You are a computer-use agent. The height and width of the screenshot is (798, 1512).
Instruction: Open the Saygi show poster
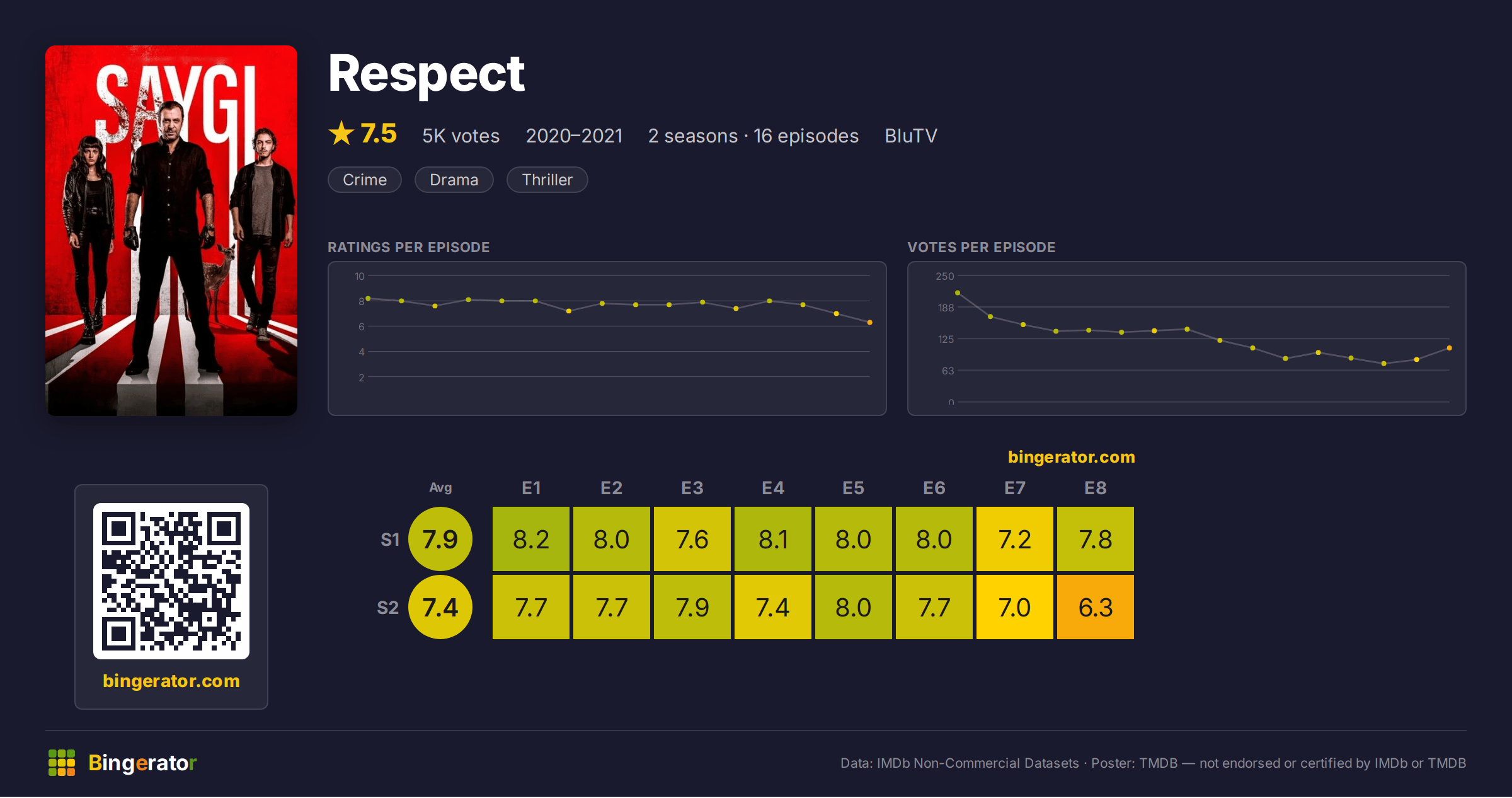[171, 230]
